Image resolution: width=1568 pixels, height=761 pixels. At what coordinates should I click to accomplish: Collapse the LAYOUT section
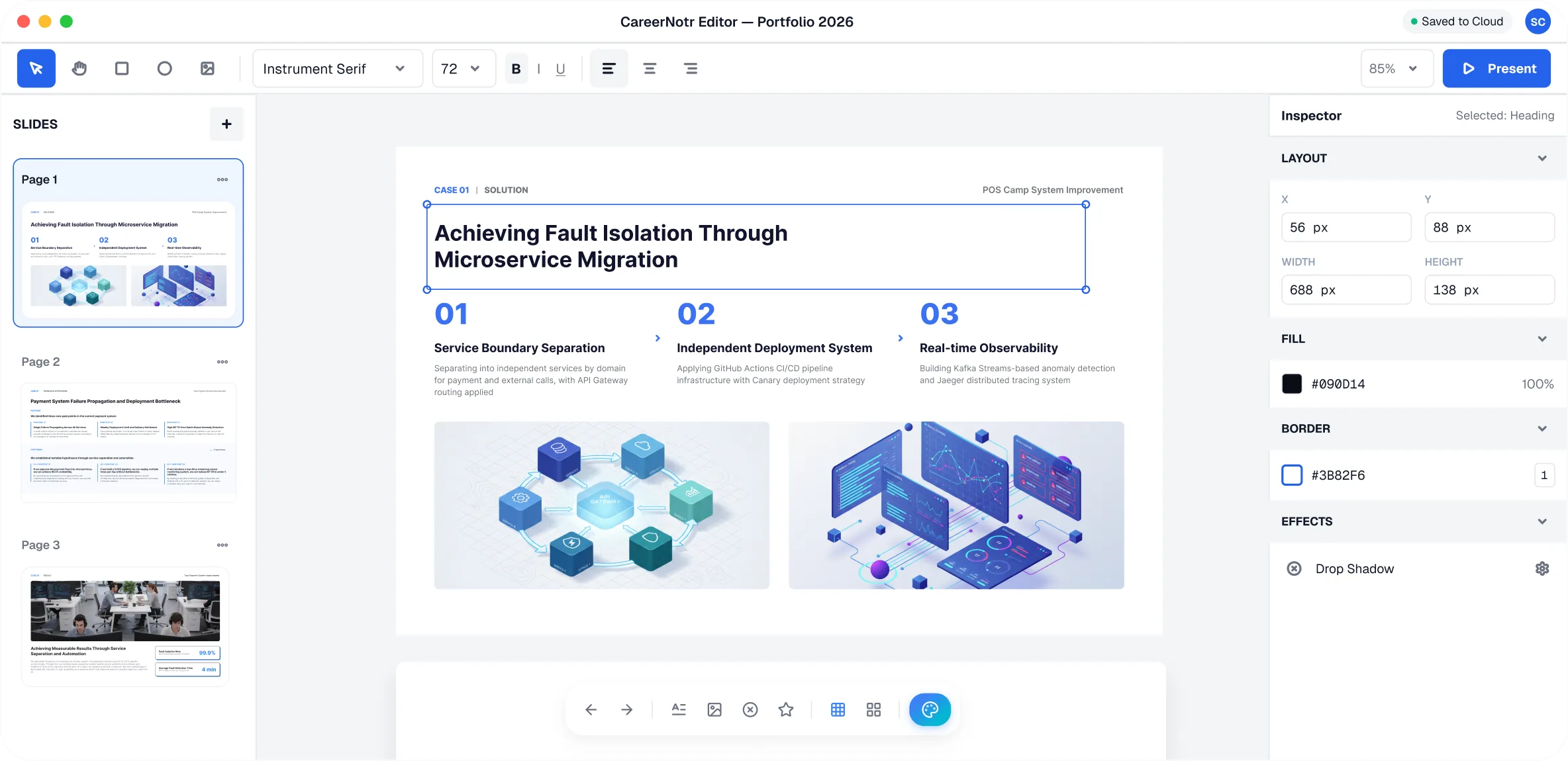pyautogui.click(x=1542, y=158)
